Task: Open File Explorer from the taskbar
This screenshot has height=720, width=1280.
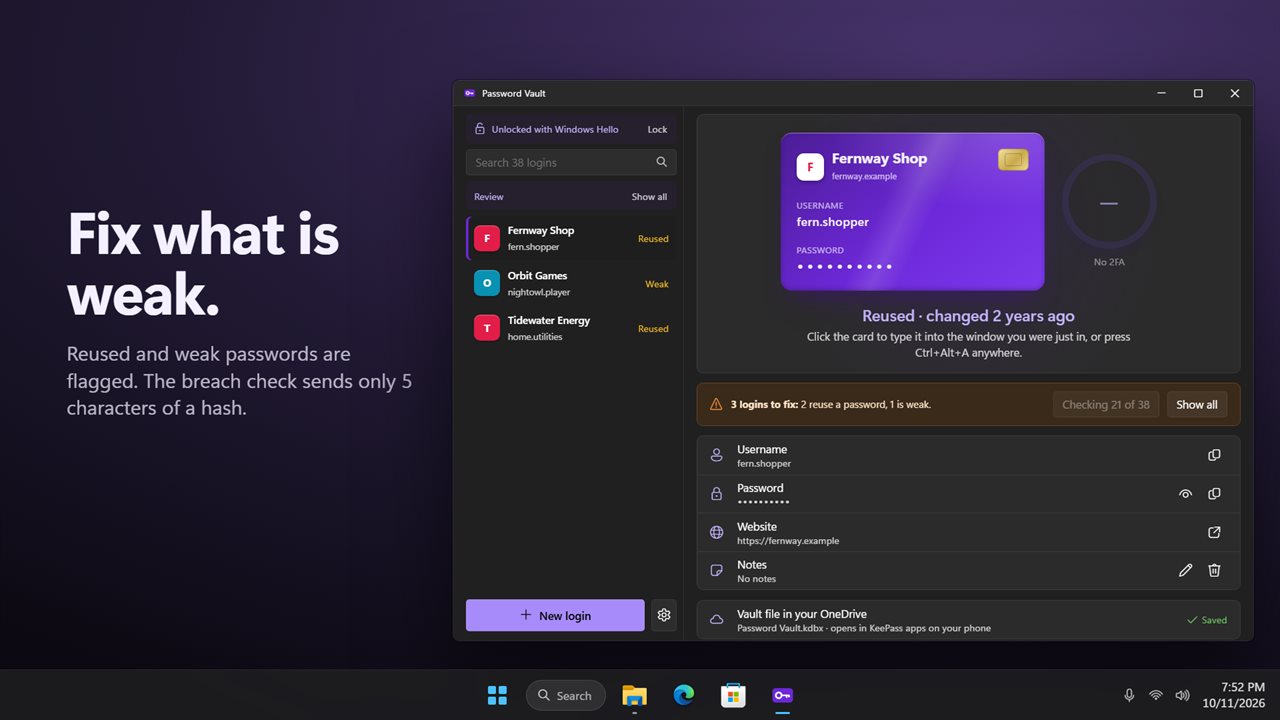Action: coord(634,695)
